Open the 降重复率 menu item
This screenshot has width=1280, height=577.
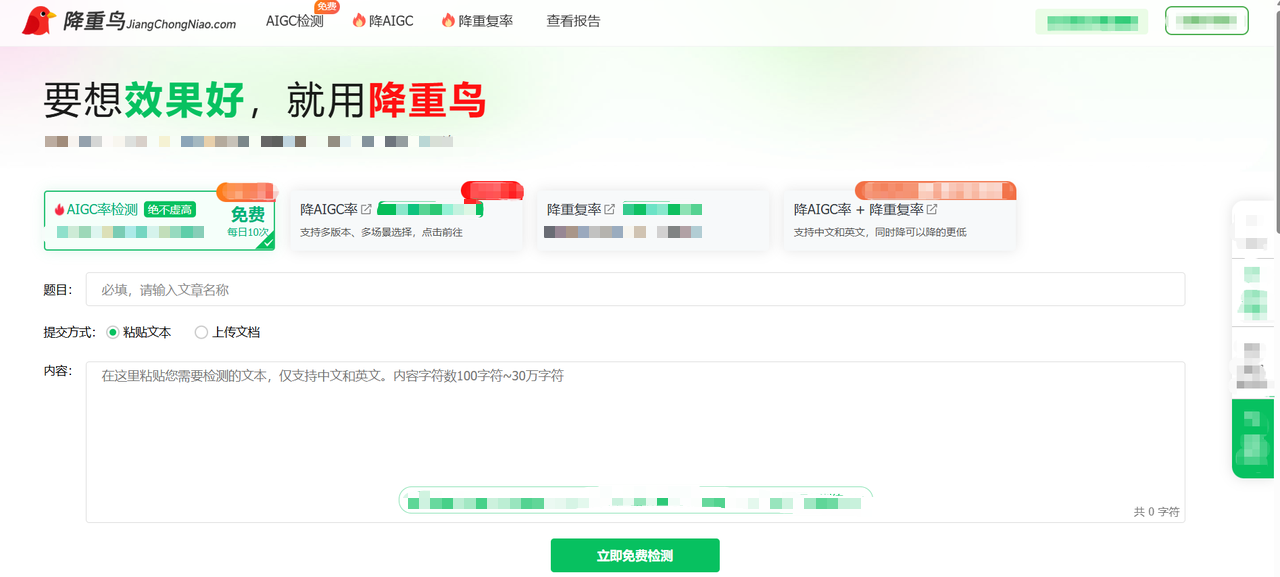pos(486,21)
